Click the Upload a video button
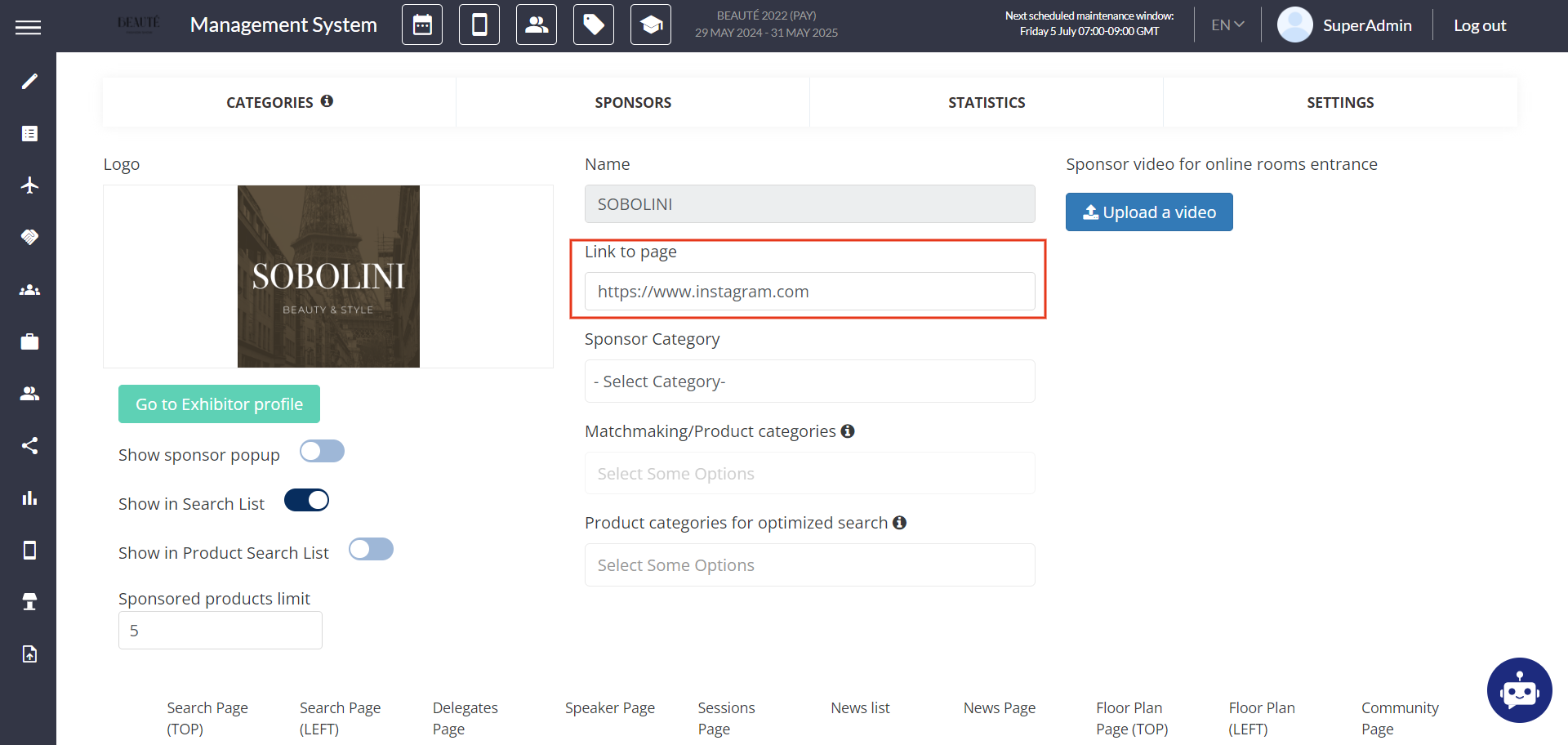 coord(1149,212)
